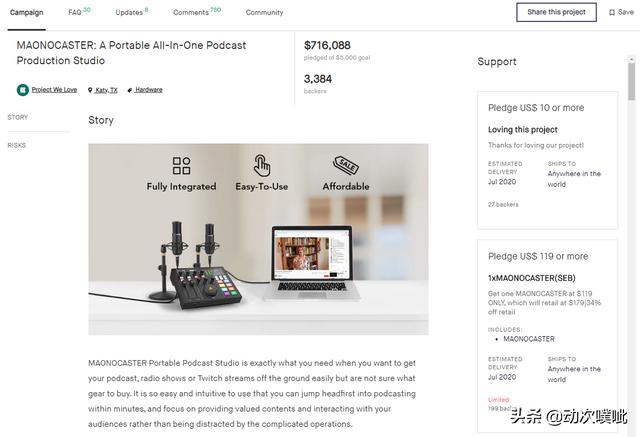Open the Updates tab
640x437 pixels.
[x=130, y=13]
